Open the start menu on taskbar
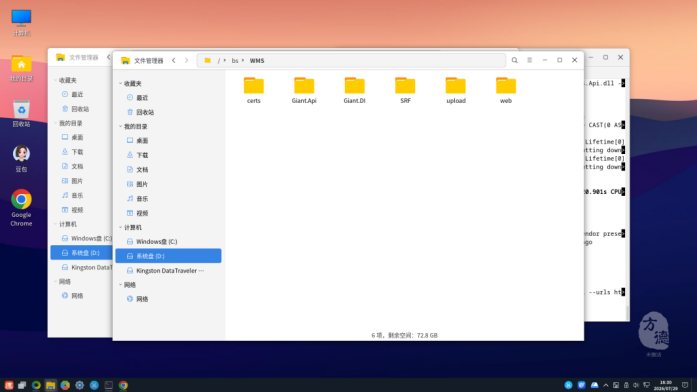 (x=9, y=385)
